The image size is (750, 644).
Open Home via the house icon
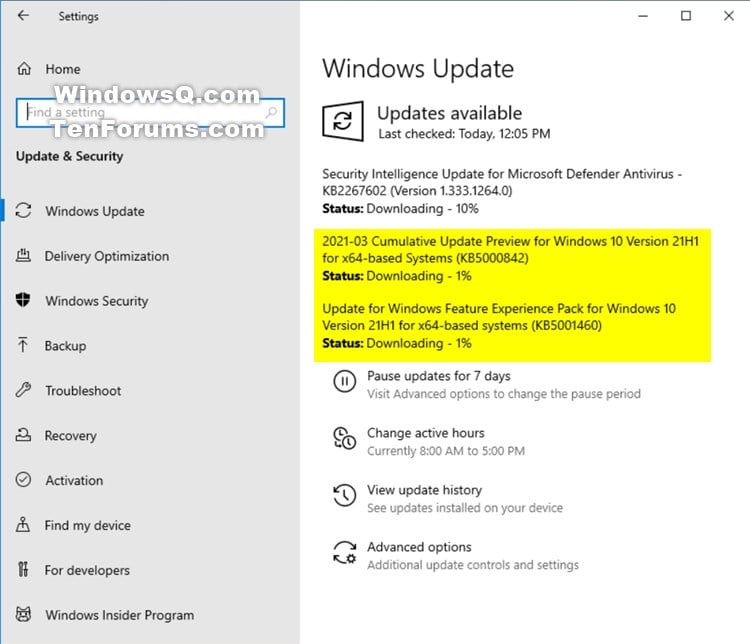coord(24,69)
